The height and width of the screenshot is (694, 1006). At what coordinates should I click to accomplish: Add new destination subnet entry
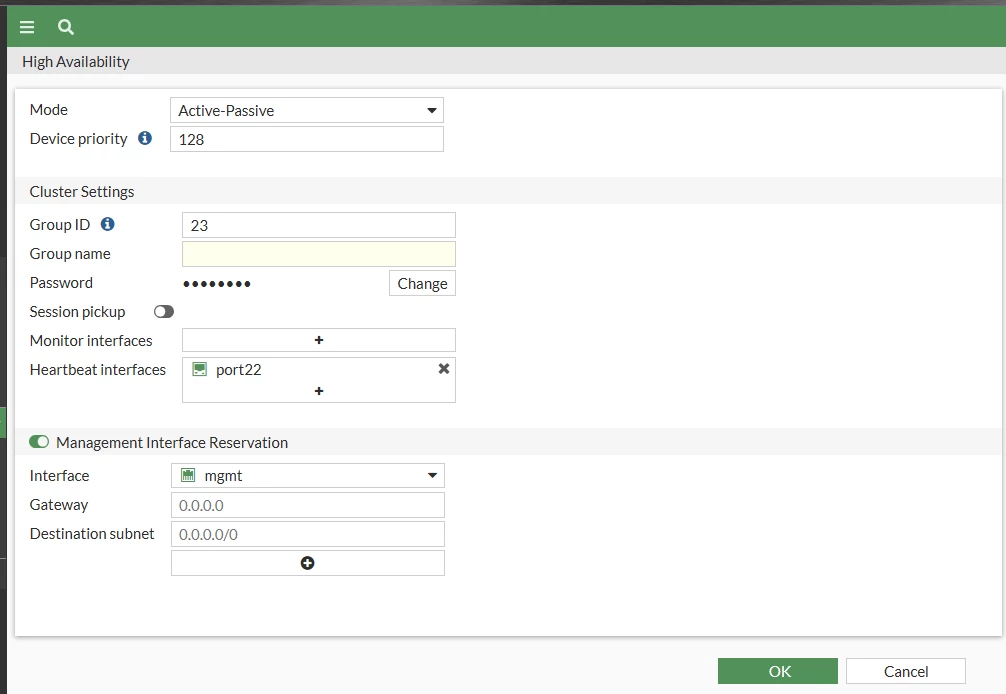(x=307, y=563)
